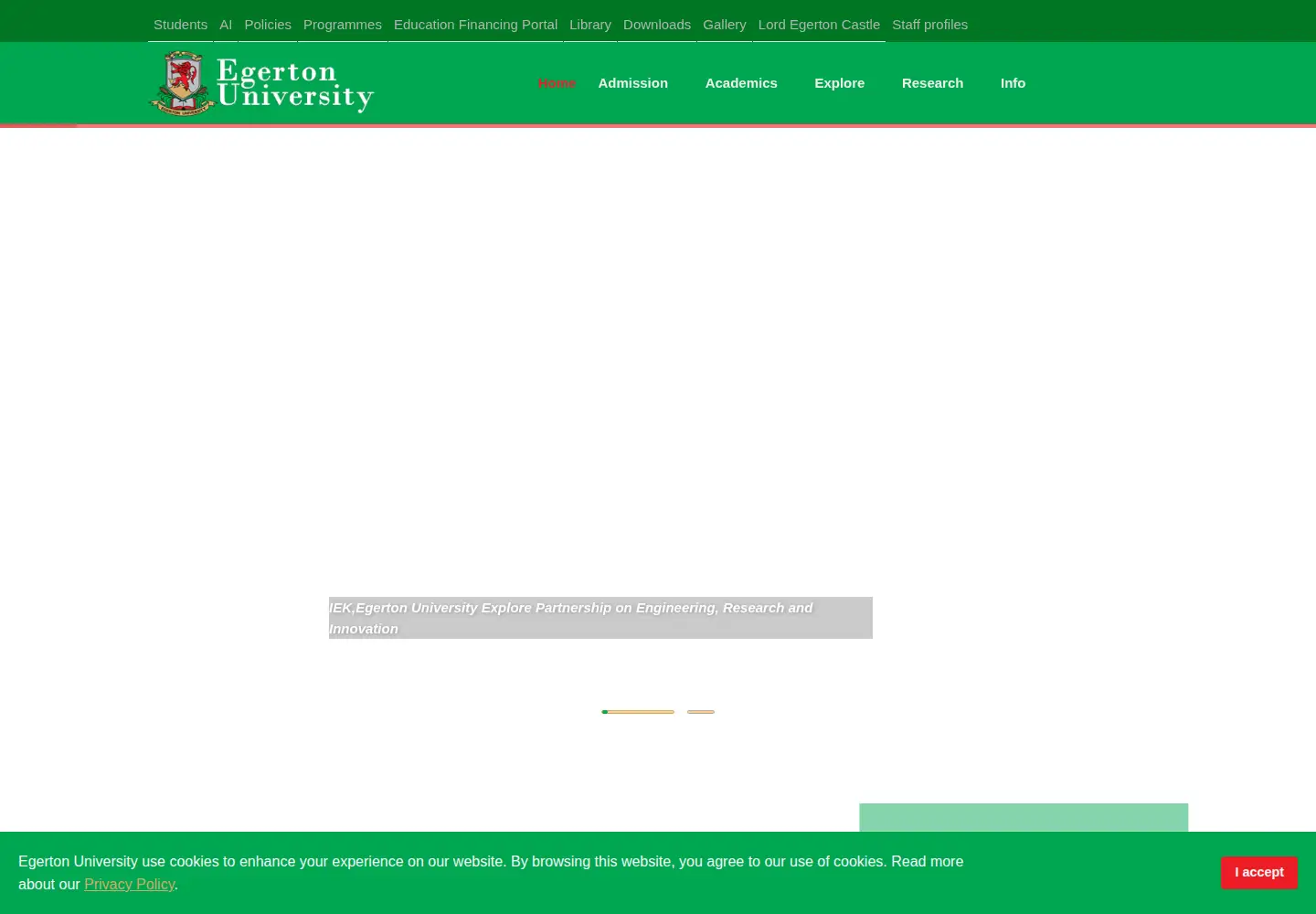Open the Programmes link

tap(343, 25)
